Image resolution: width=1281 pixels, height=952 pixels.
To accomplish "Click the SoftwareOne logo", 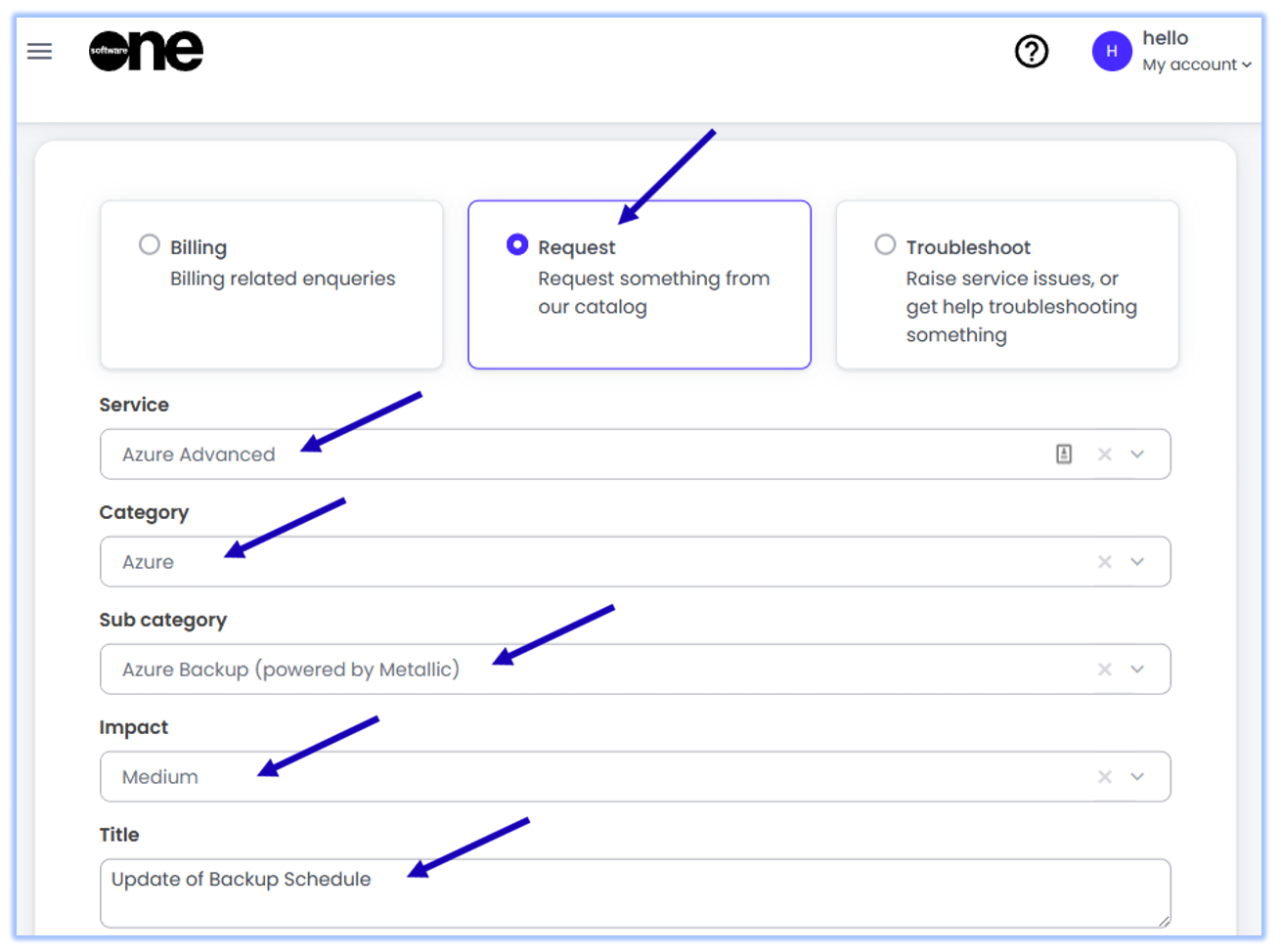I will [x=146, y=50].
